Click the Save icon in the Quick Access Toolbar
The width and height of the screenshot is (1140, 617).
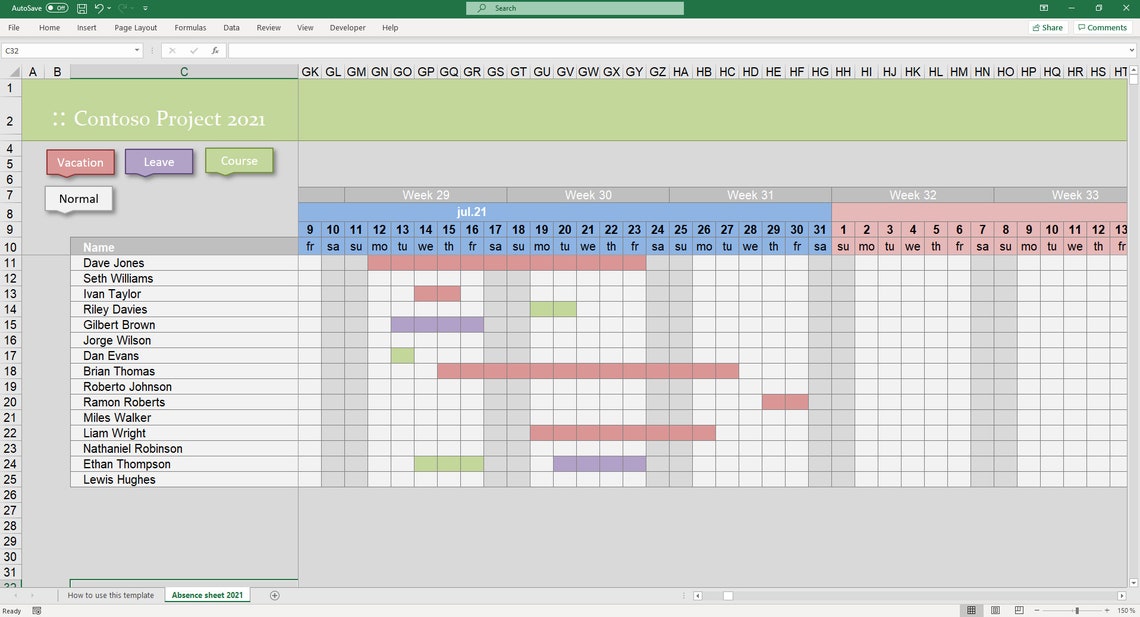(x=82, y=8)
